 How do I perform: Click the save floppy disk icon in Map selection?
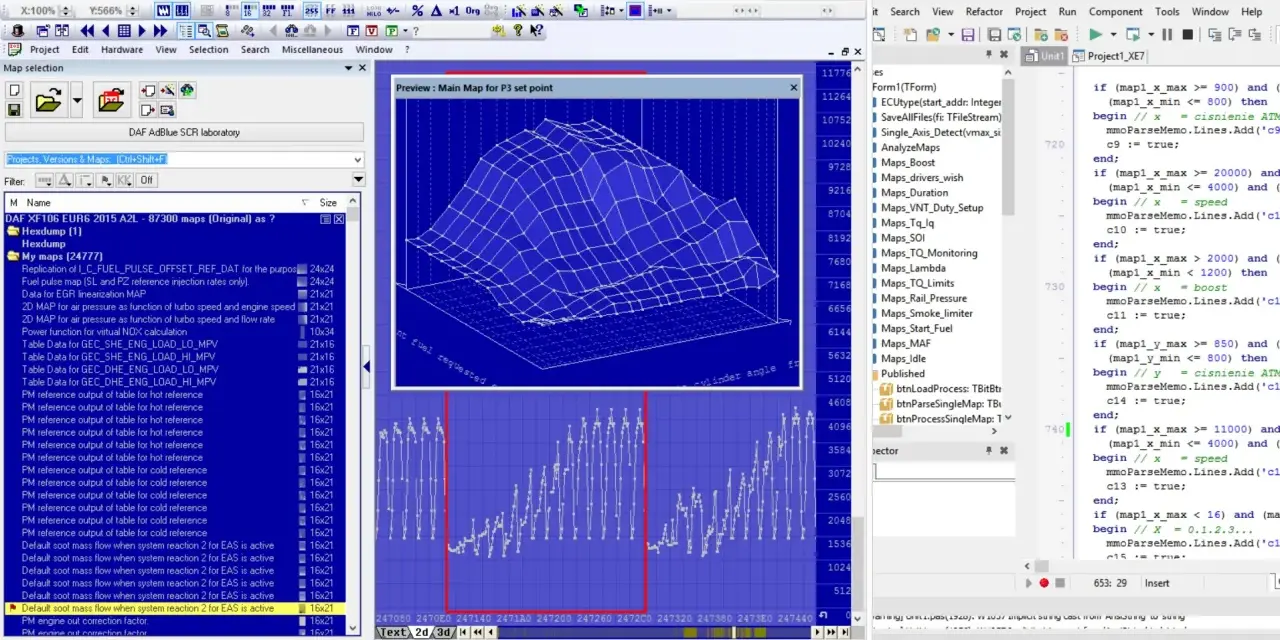click(14, 109)
